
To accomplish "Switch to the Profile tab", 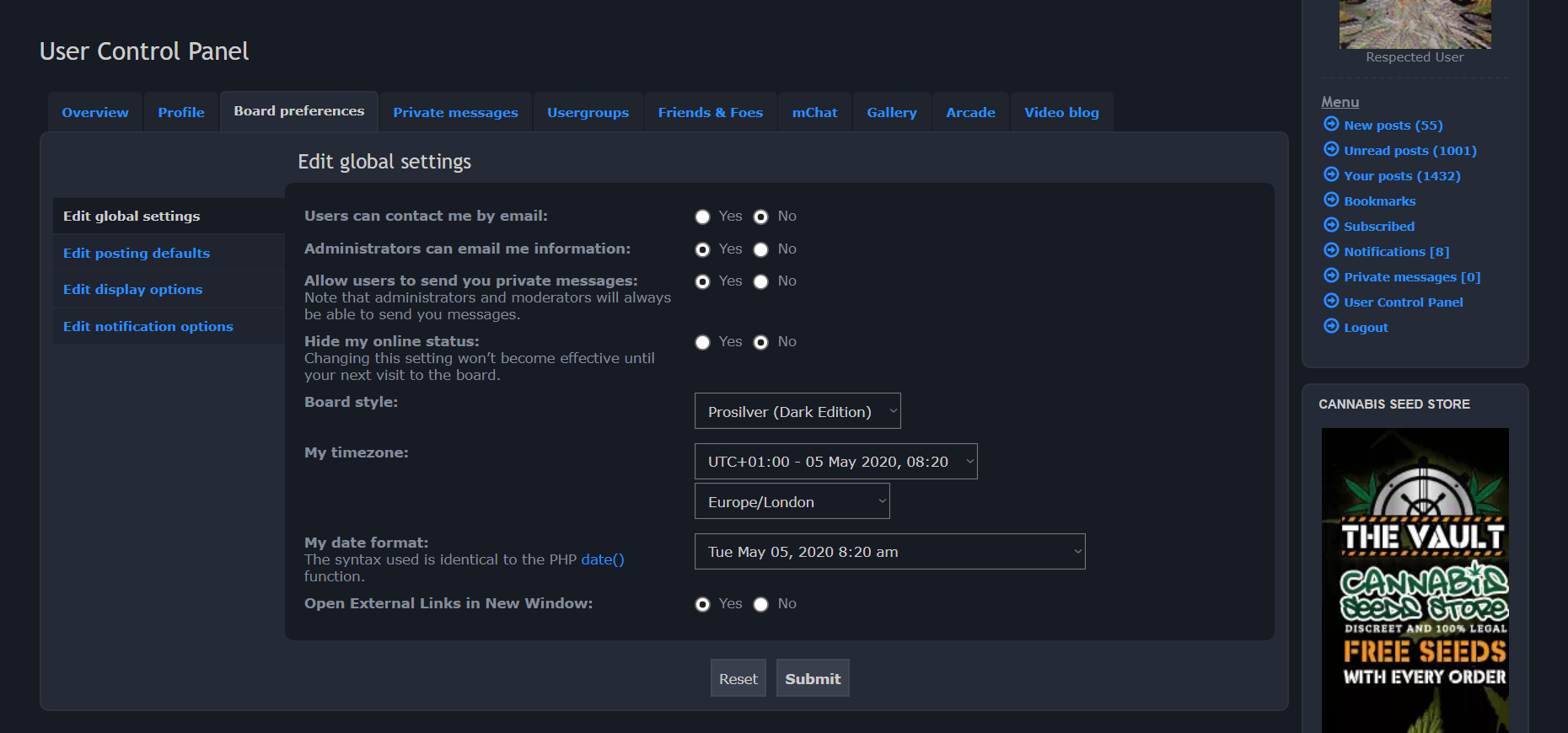I will 181,113.
